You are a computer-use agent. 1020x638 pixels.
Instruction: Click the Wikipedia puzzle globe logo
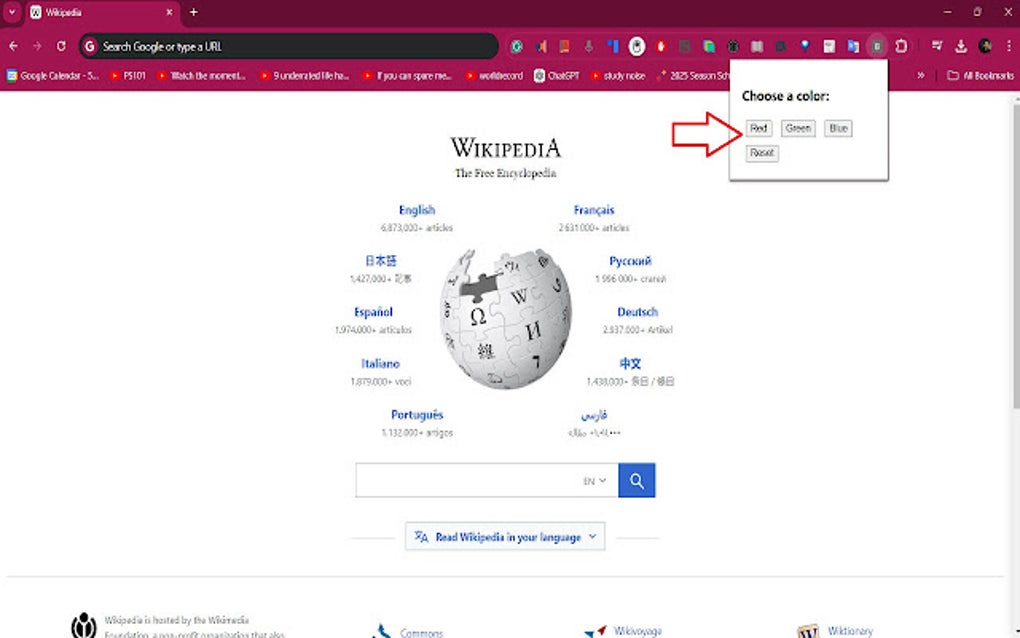505,319
